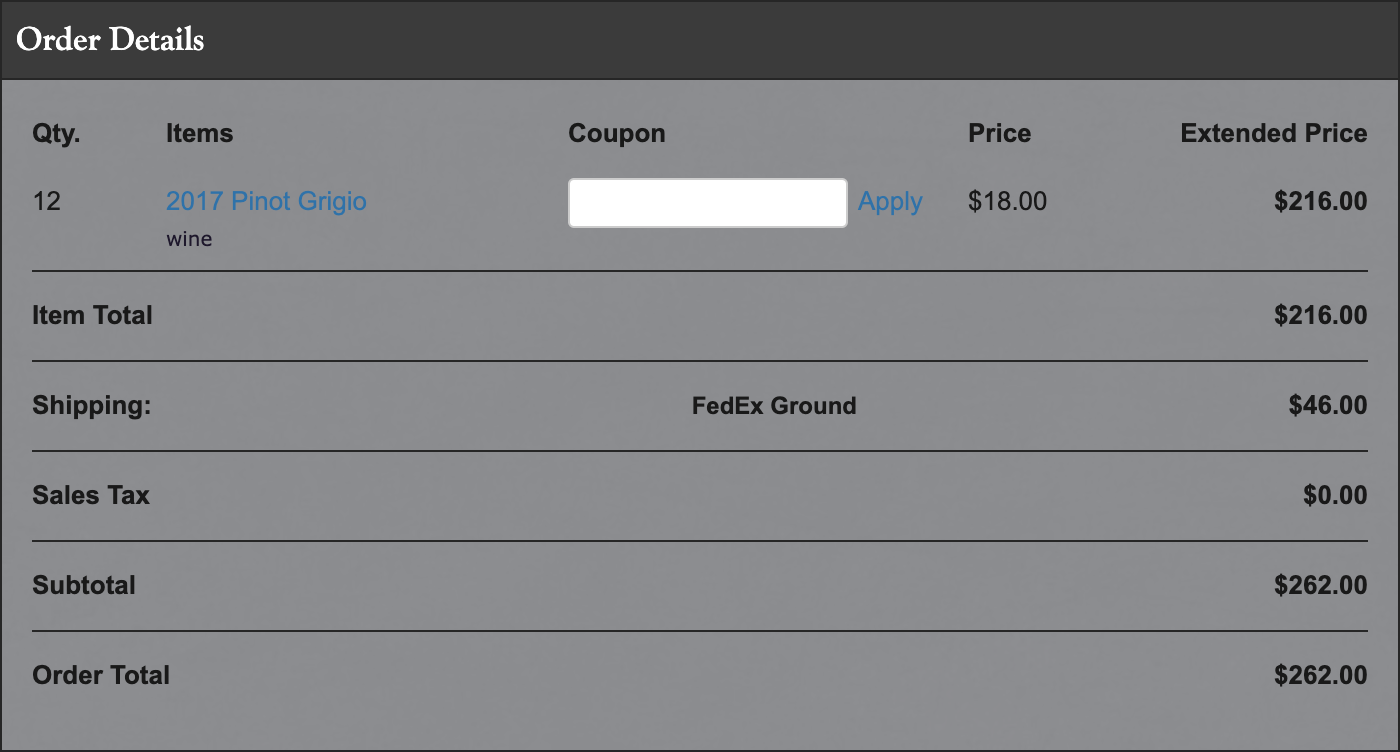Click the Apply coupon link
The image size is (1400, 752).
click(890, 202)
